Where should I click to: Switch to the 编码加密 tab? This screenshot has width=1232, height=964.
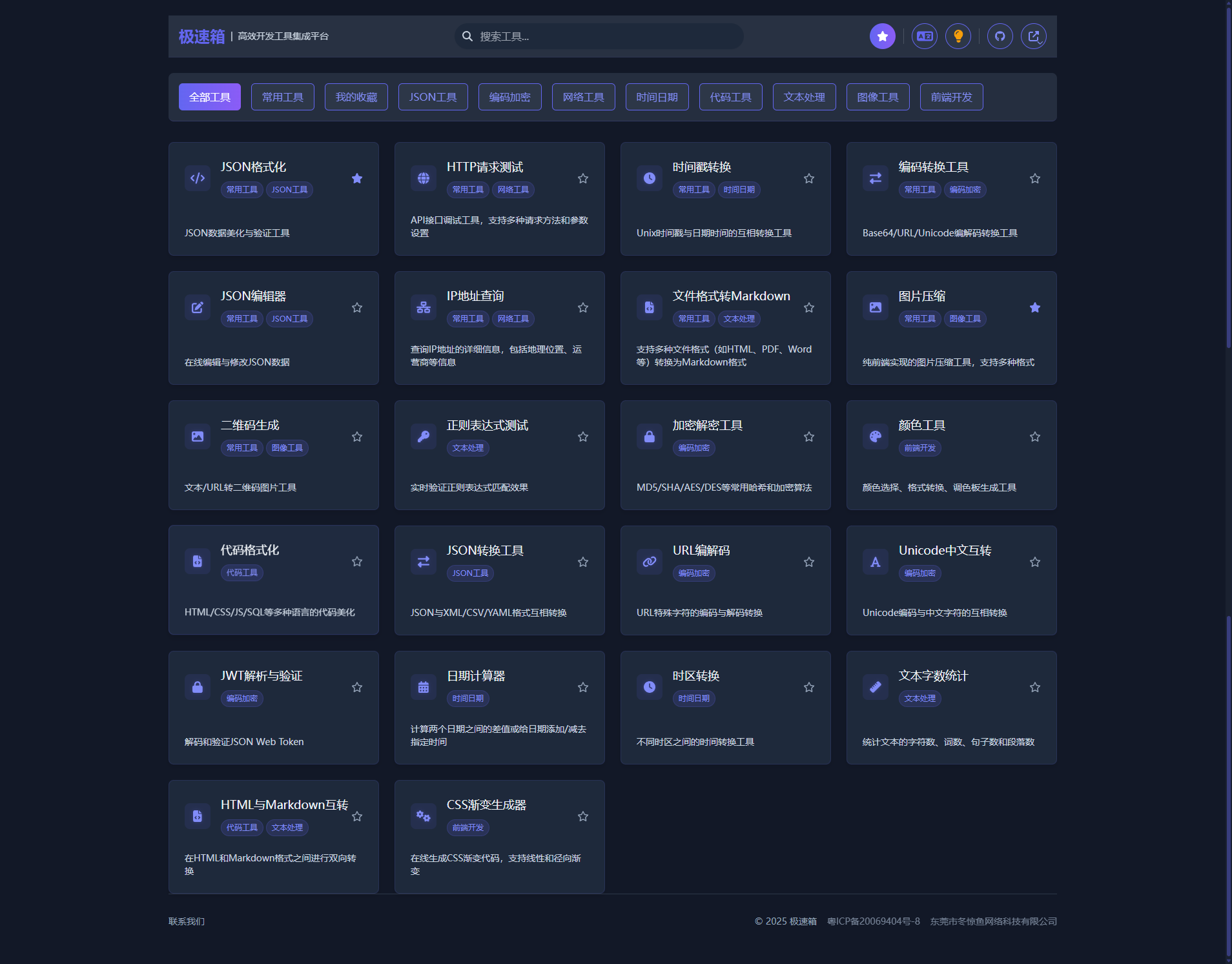[x=510, y=97]
